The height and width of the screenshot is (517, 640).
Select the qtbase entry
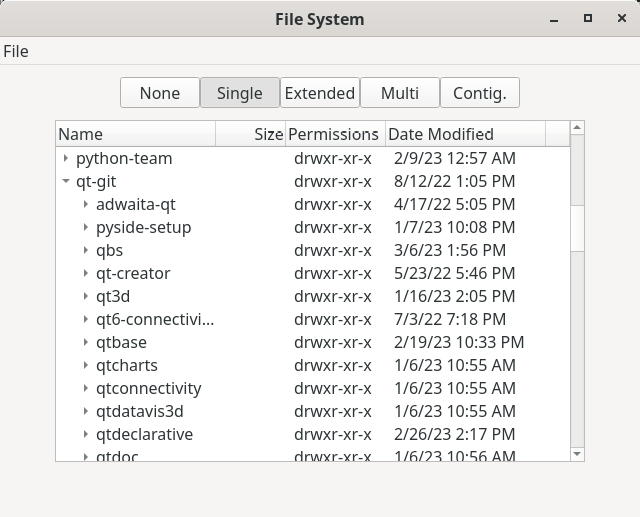point(121,342)
